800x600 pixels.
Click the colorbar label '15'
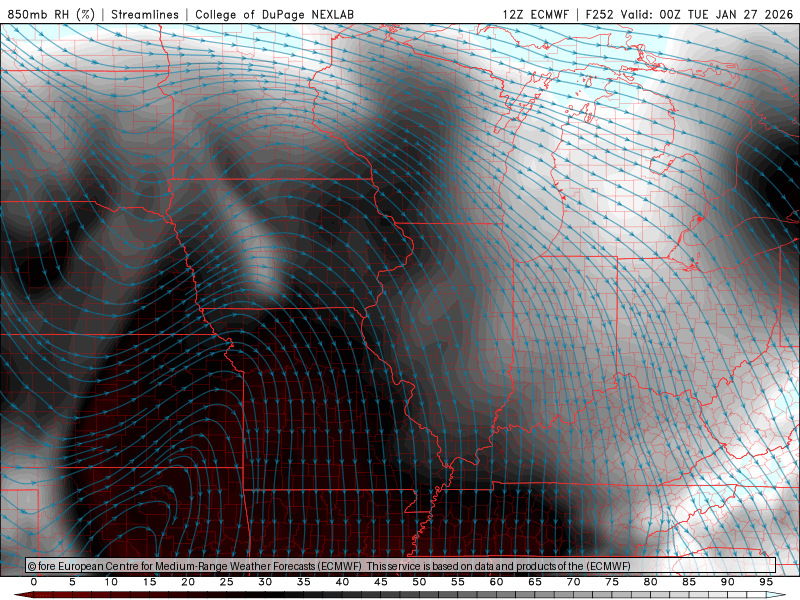149,582
